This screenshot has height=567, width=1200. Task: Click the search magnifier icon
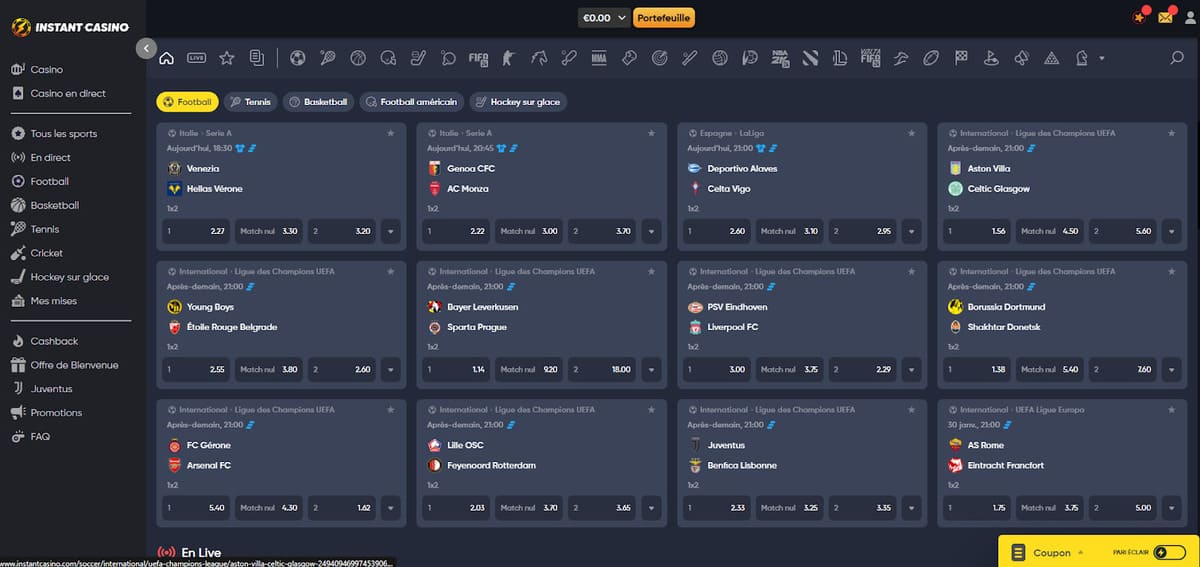[1177, 58]
